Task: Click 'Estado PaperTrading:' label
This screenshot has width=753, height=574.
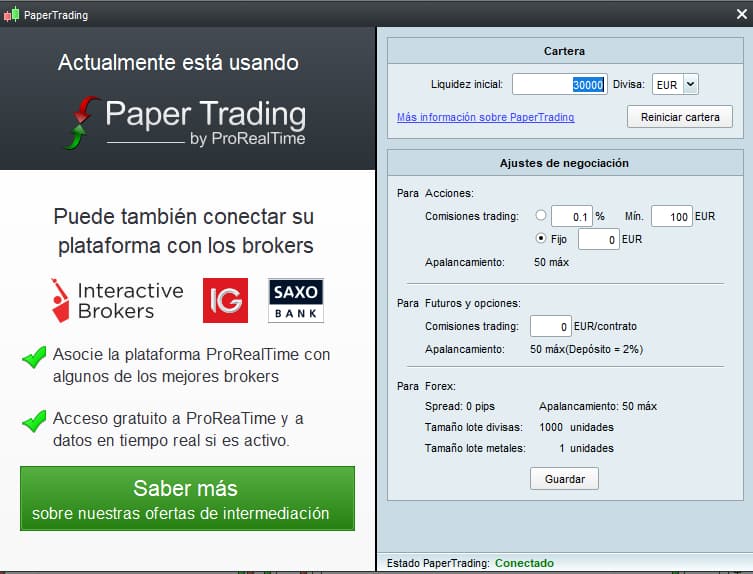Action: click(x=438, y=563)
